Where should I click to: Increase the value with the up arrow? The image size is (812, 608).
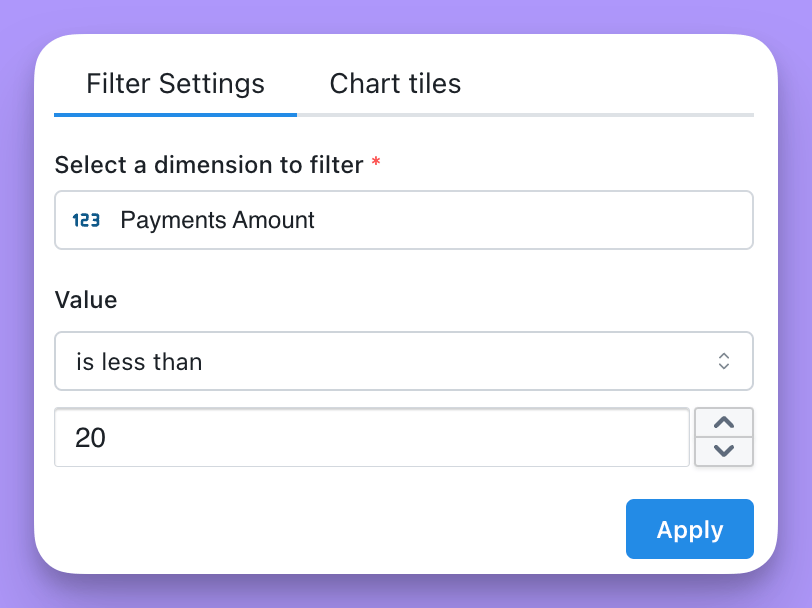coord(723,423)
